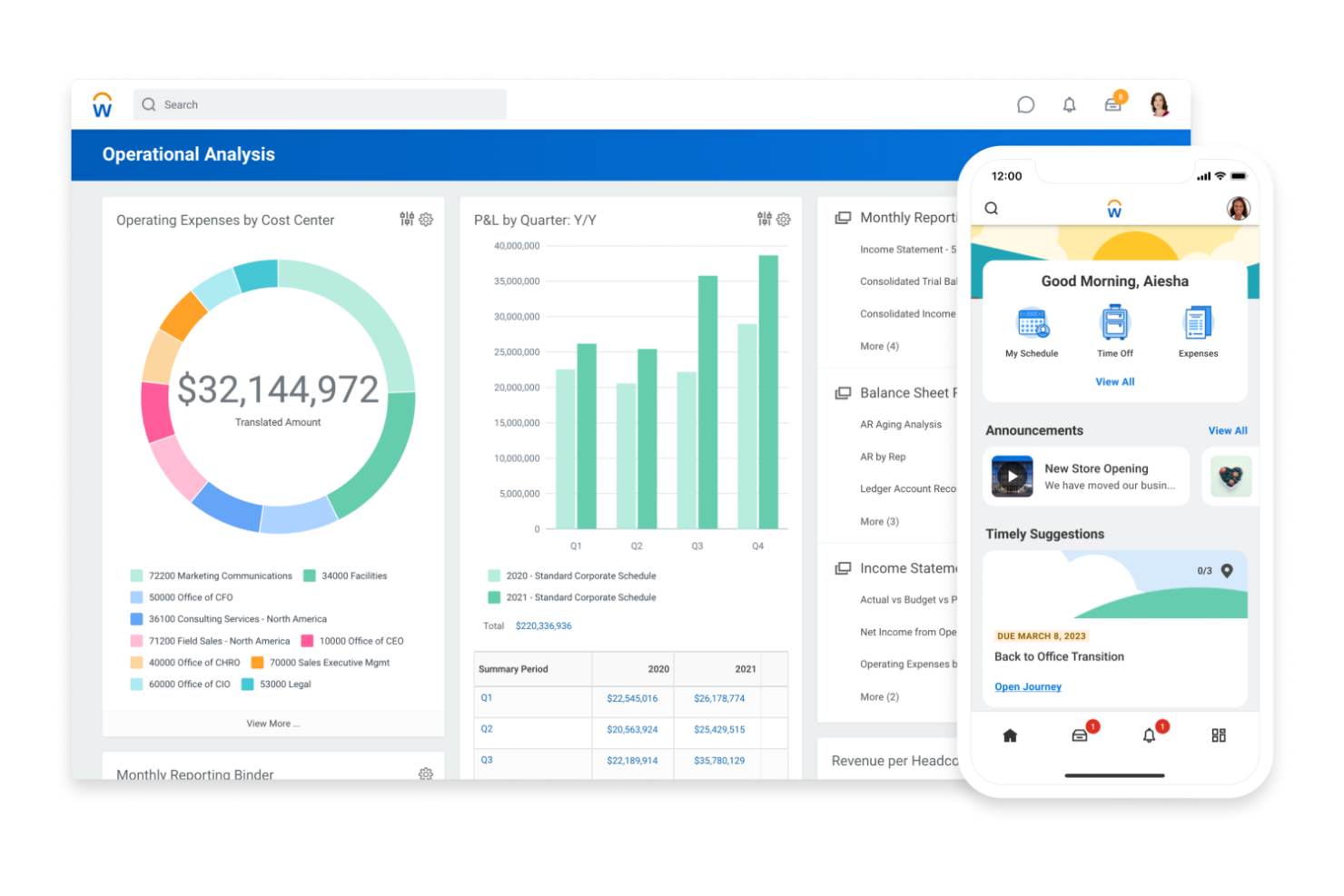Image resolution: width=1344 pixels, height=896 pixels.
Task: Open settings gear on Operating Expenses card
Action: [x=426, y=219]
